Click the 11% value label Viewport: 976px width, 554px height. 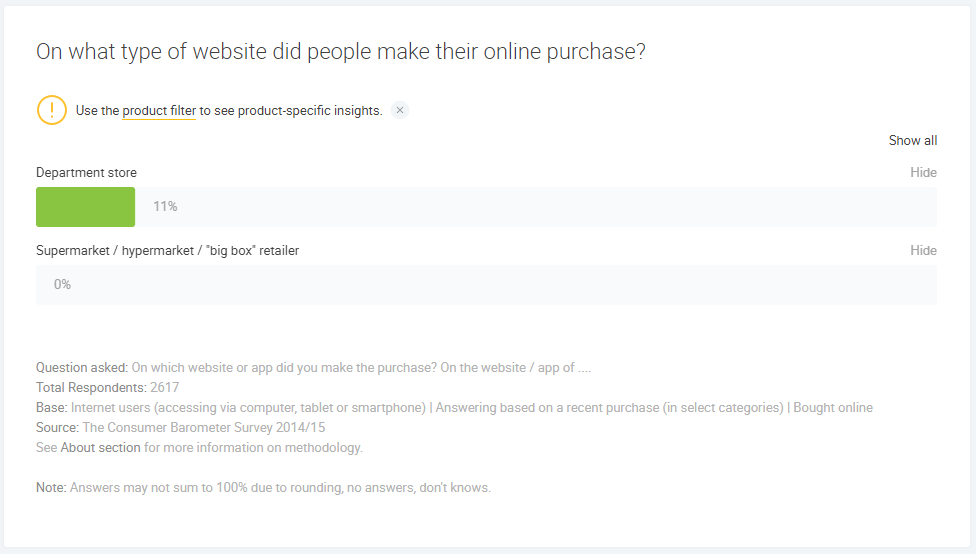[x=165, y=207]
